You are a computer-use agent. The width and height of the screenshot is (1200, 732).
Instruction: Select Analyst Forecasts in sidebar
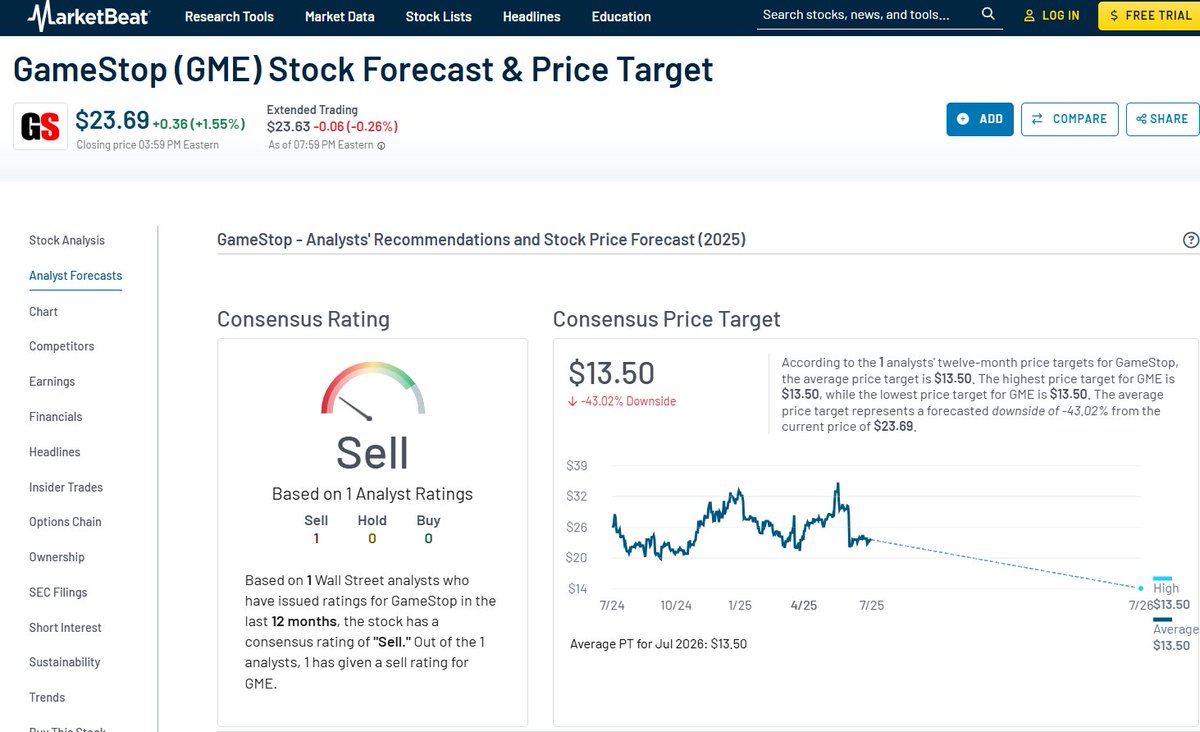pyautogui.click(x=76, y=276)
